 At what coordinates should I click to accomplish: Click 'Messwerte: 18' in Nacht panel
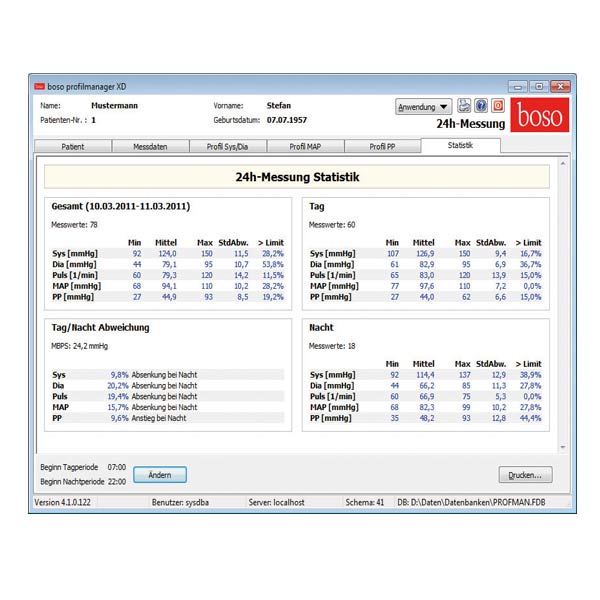[332, 346]
